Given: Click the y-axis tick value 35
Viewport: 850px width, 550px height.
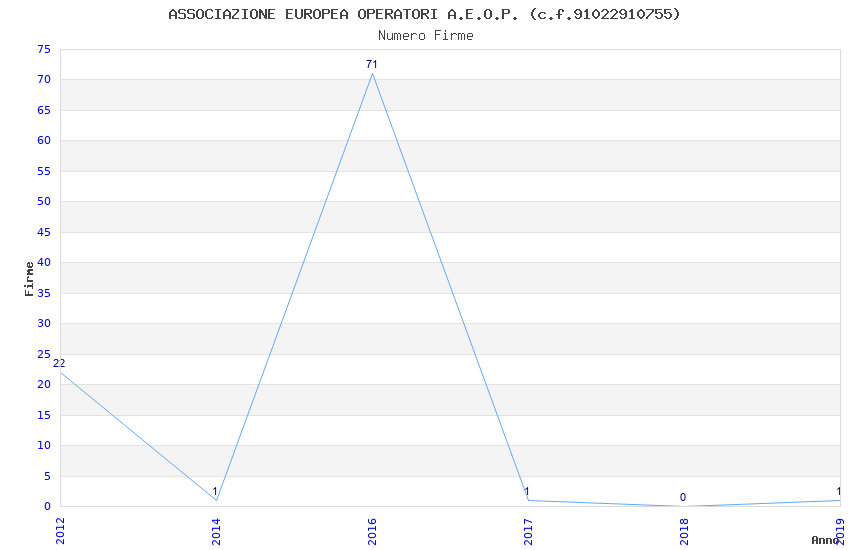Looking at the screenshot, I should click(x=44, y=293).
